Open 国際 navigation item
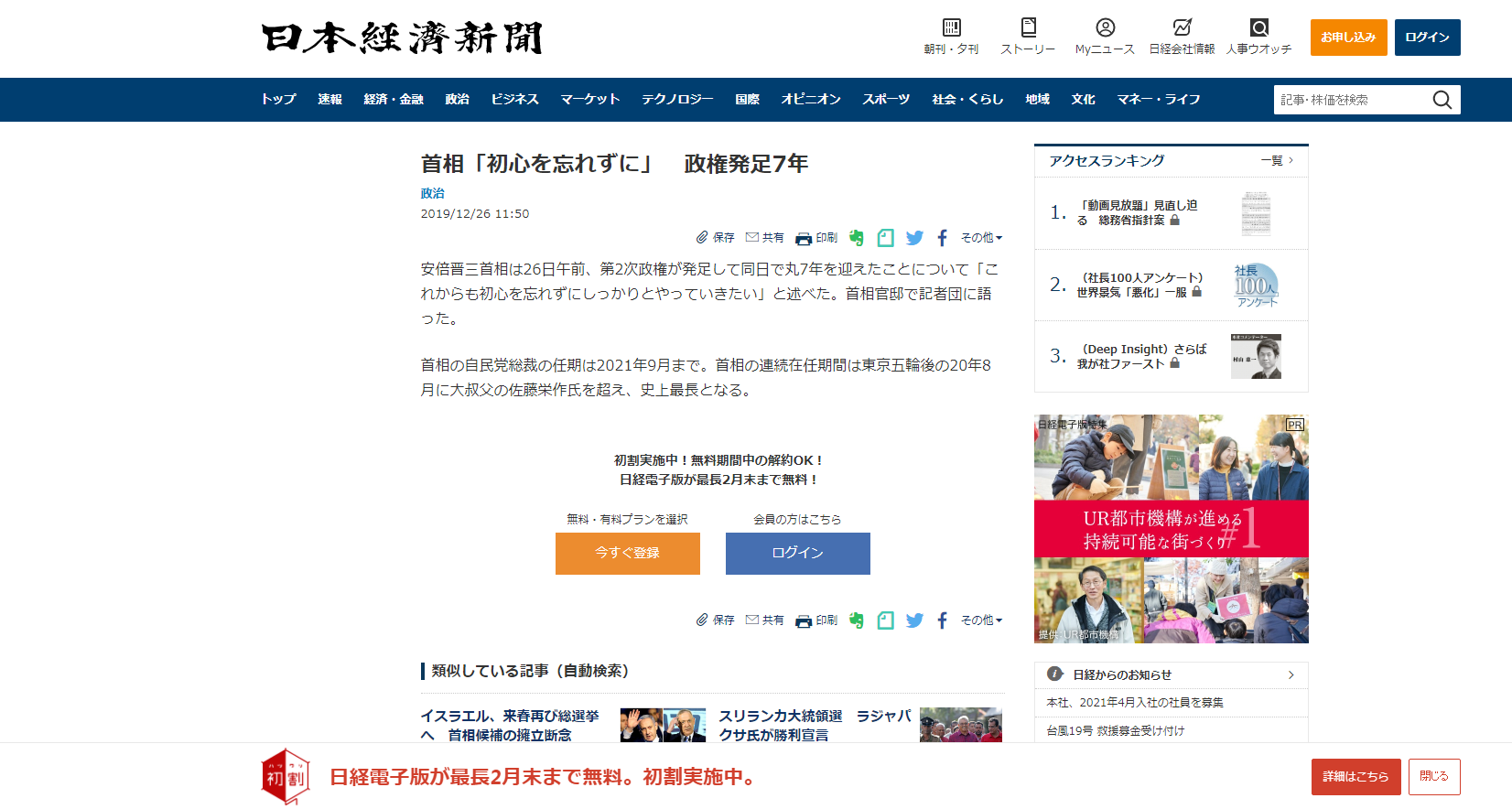The height and width of the screenshot is (809, 1512). point(747,100)
